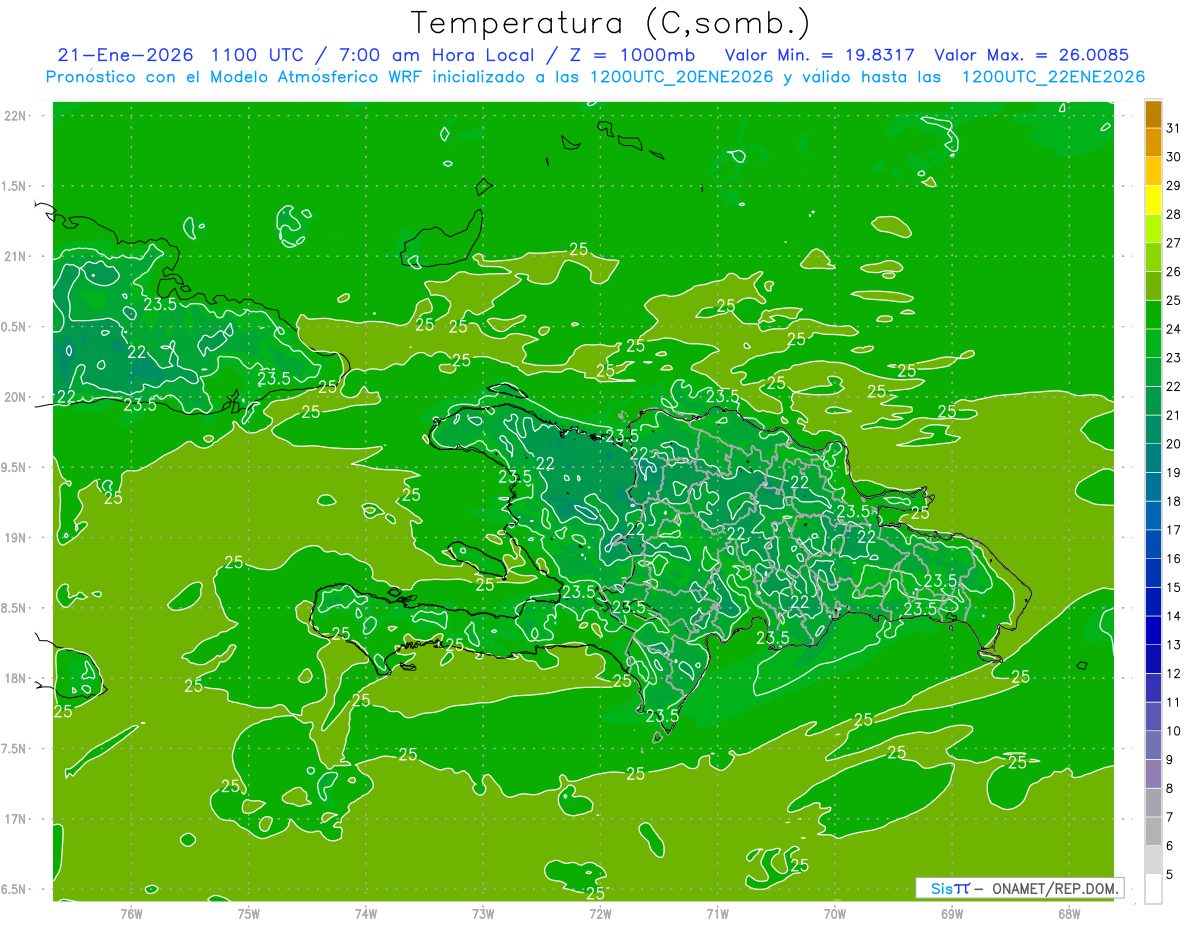The width and height of the screenshot is (1200, 927).
Task: Click the yellow colorbar swatch between 28 and 29
Action: (1153, 200)
